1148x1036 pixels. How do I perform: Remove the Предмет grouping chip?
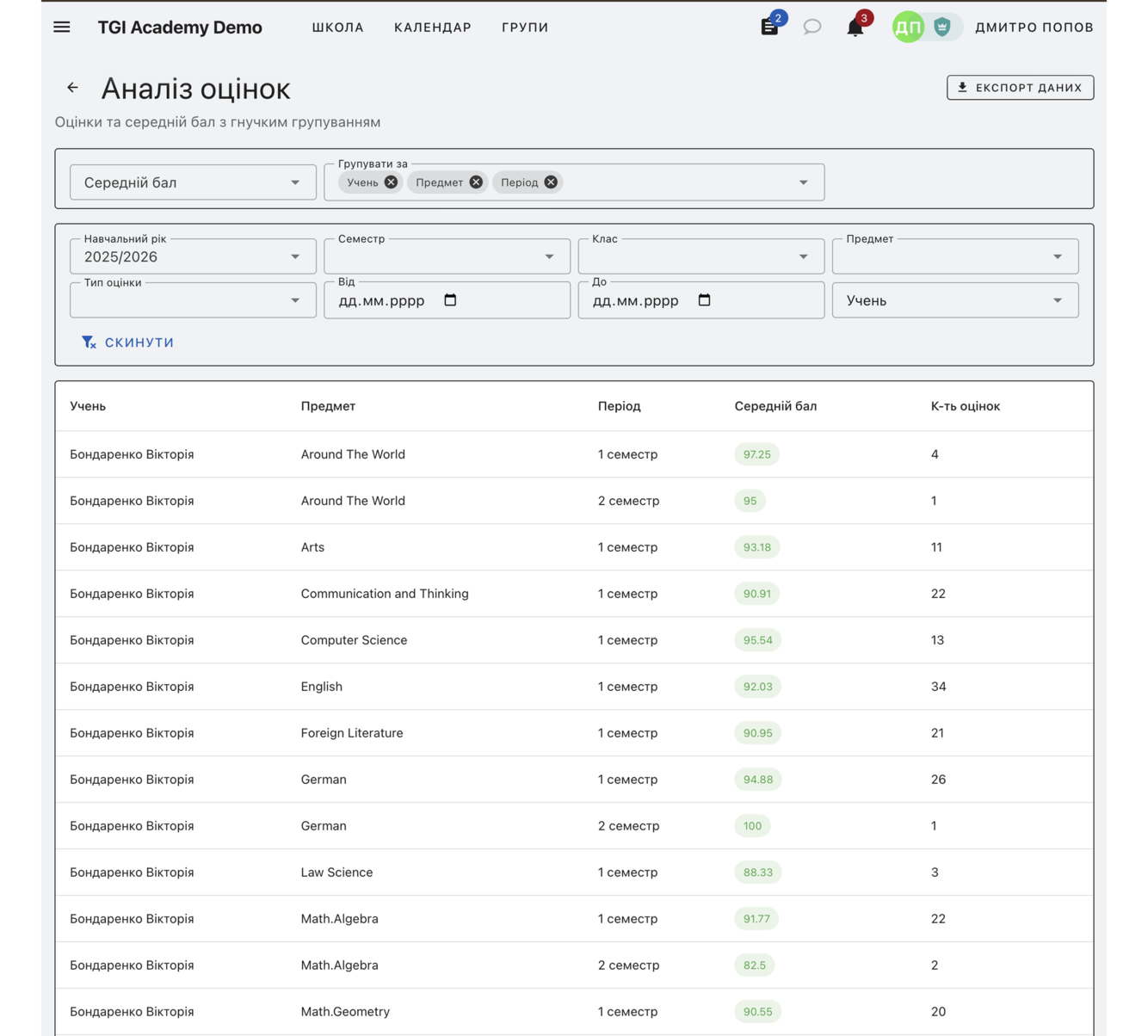tap(476, 182)
